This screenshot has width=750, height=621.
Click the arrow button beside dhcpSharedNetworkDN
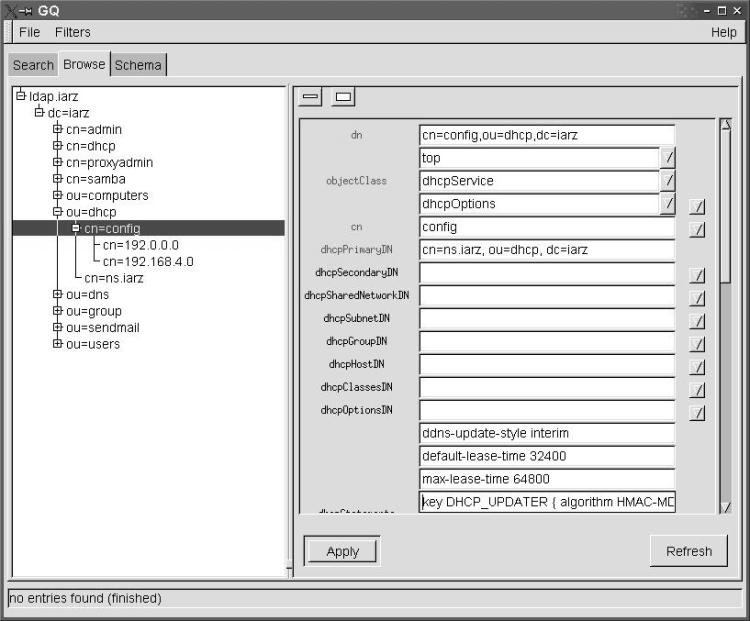698,298
